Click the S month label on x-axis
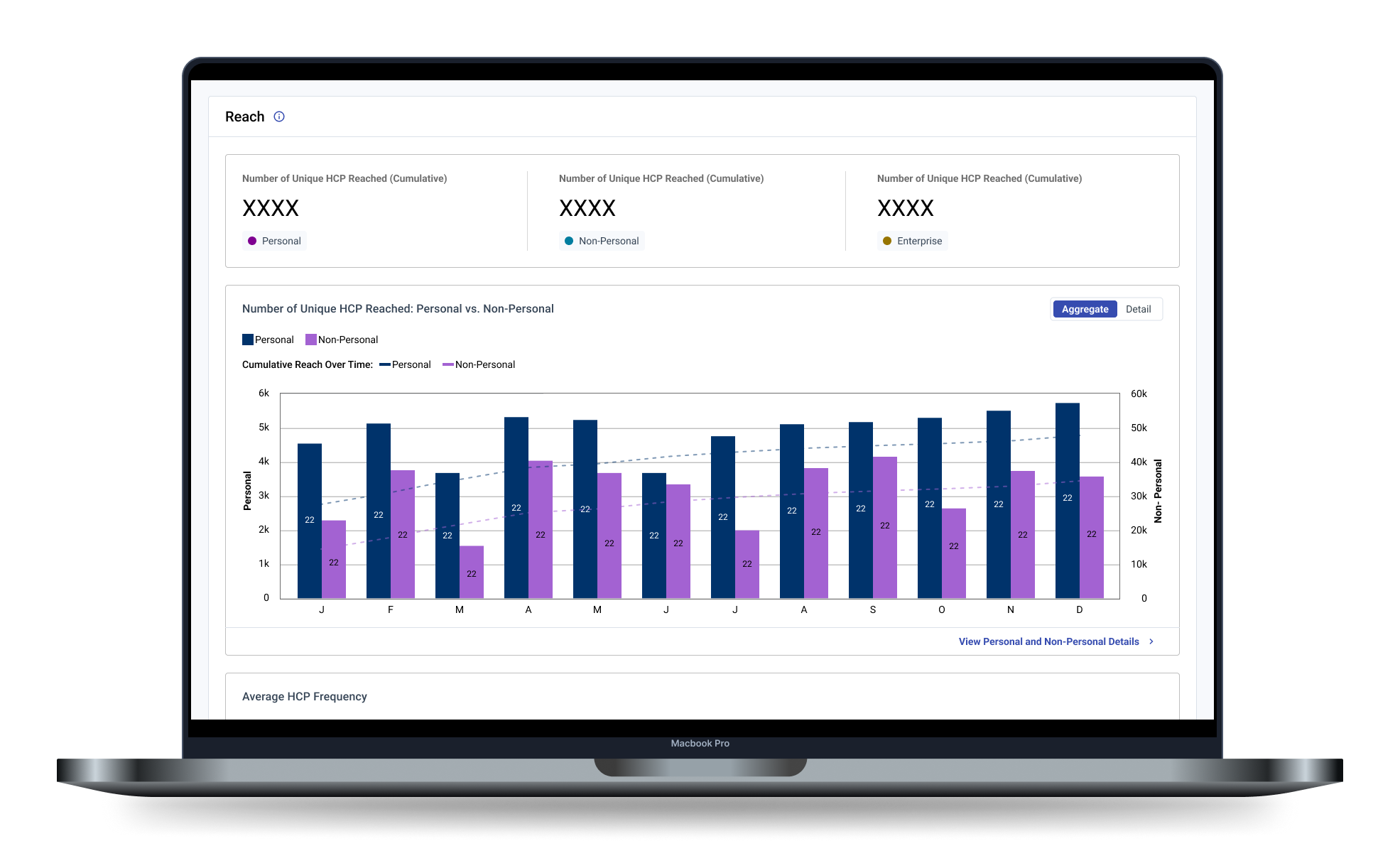The height and width of the screenshot is (868, 1400). point(873,609)
